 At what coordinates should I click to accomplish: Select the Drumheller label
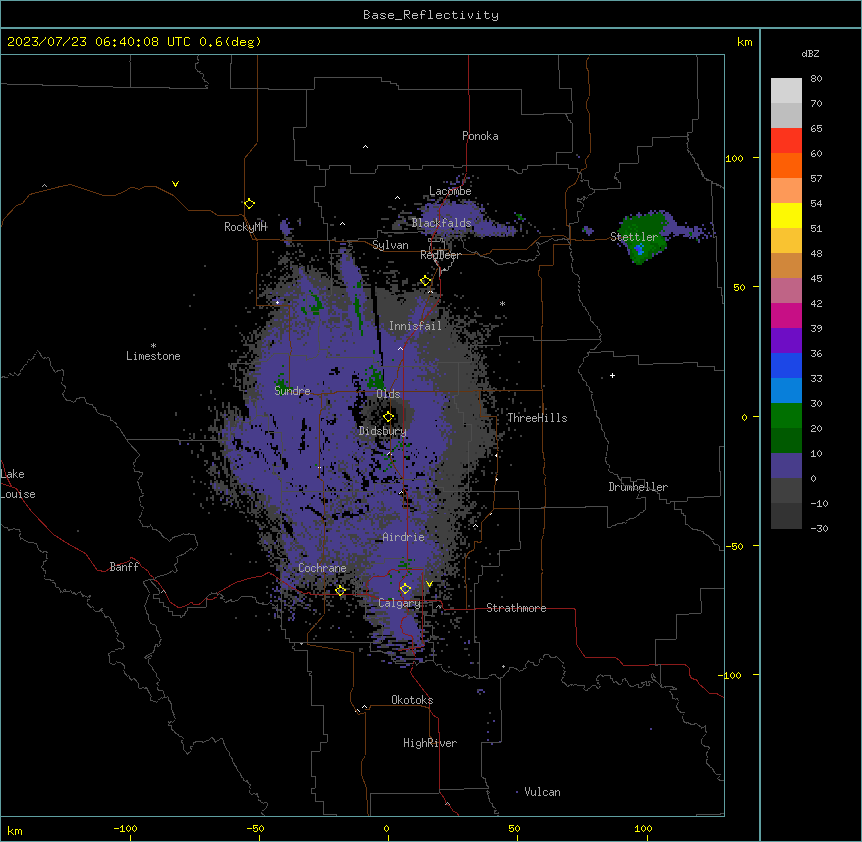coord(638,487)
